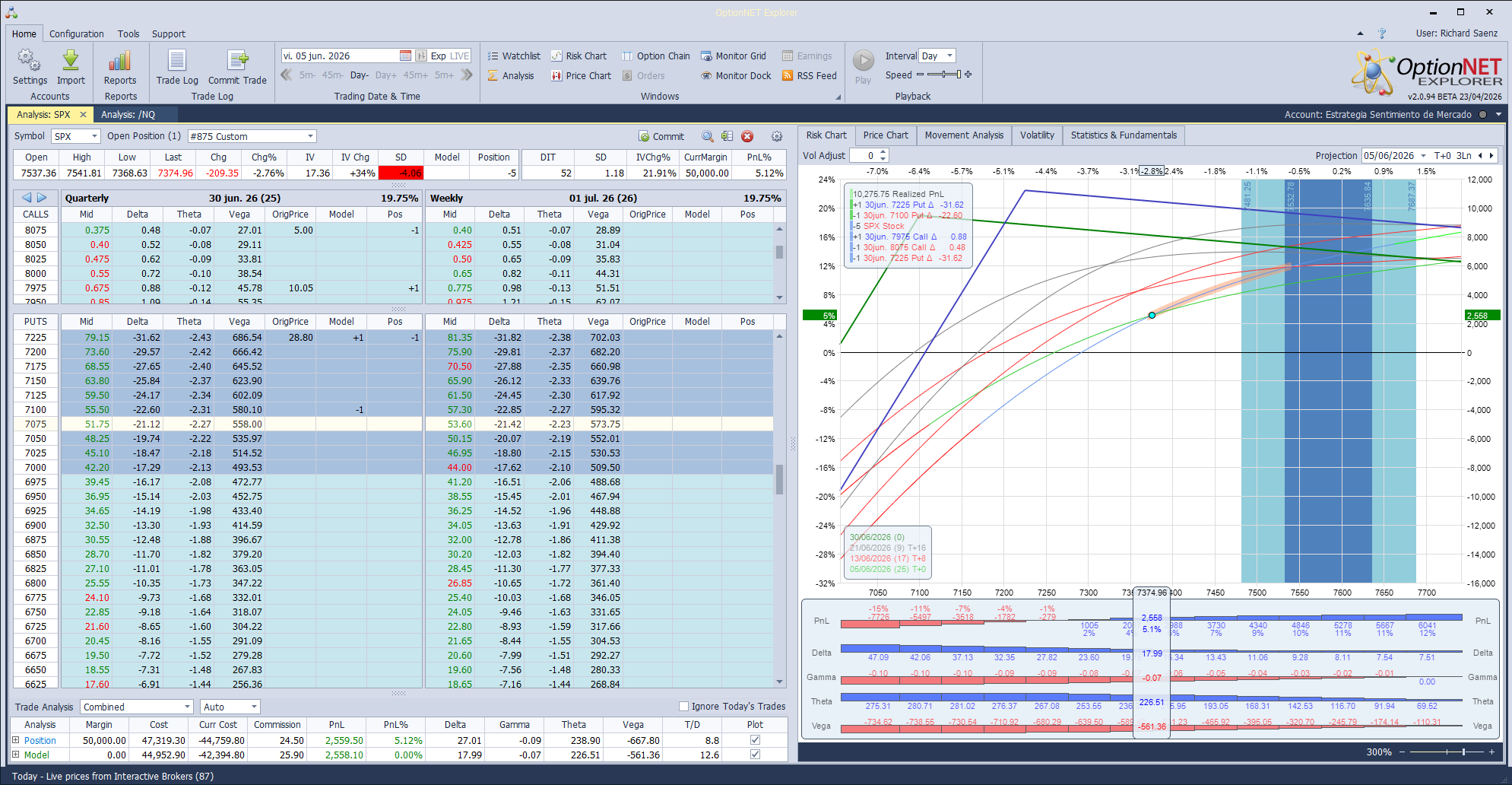Increase Vol Adjust with the up spinner
This screenshot has height=785, width=1512.
click(883, 152)
